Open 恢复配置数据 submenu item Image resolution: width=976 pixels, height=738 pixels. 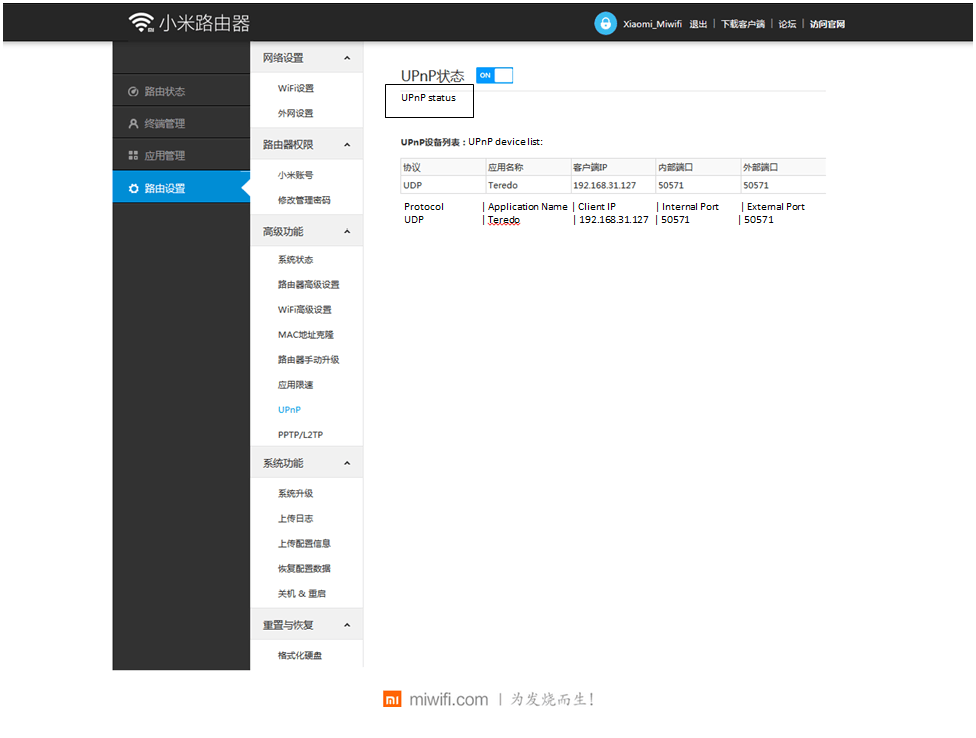pos(304,568)
